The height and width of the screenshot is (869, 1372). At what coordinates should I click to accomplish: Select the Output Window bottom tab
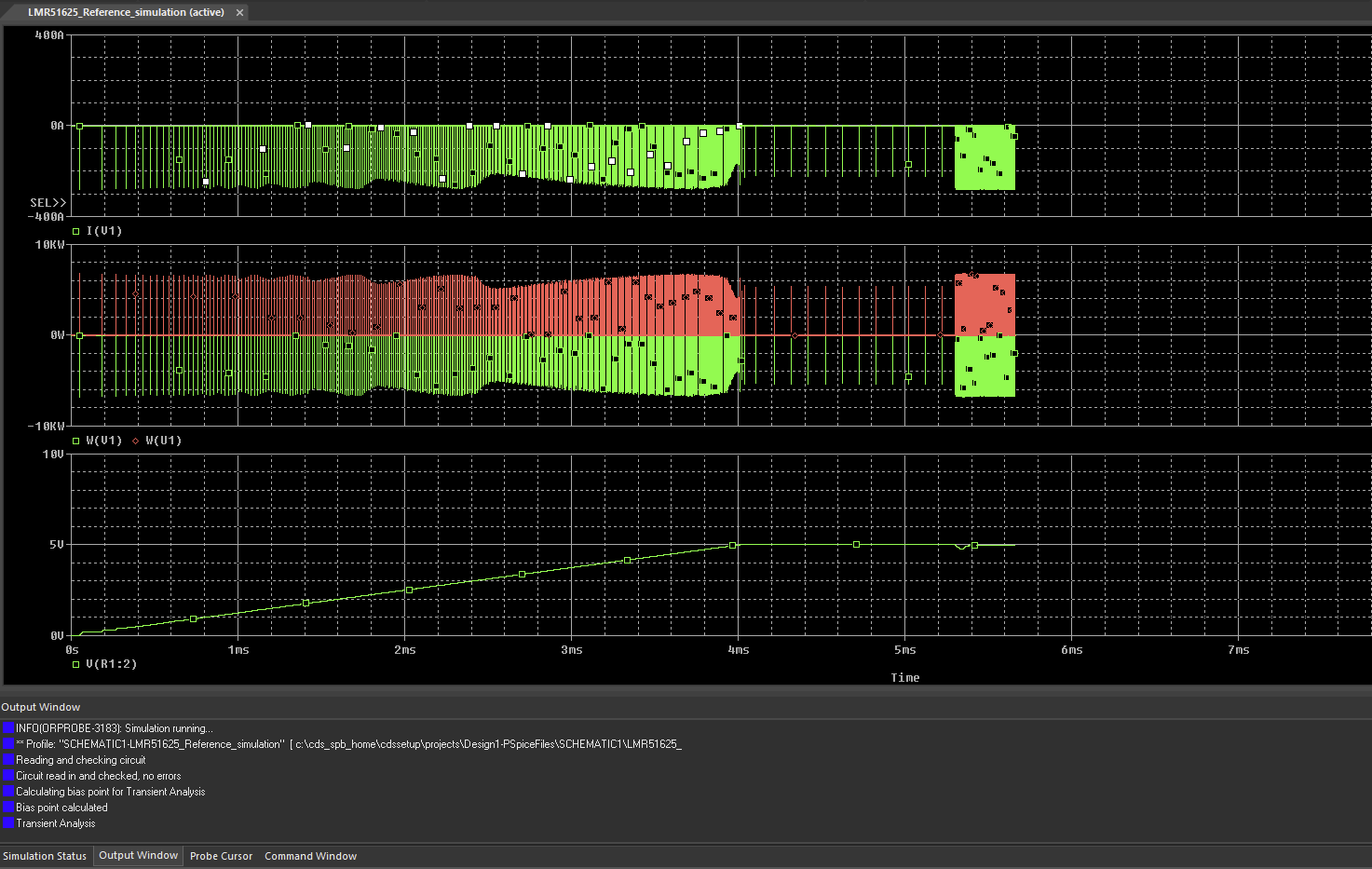pos(138,855)
